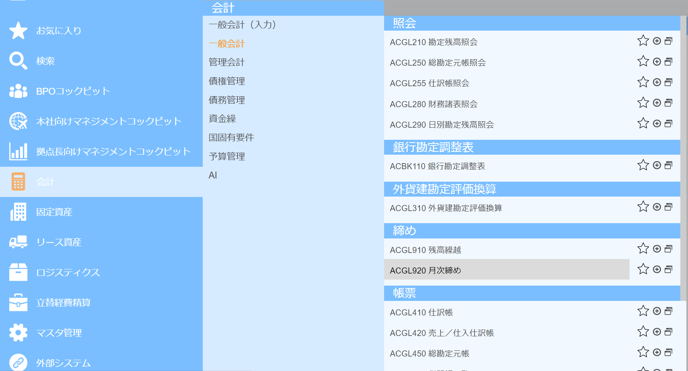The image size is (688, 371).
Task: Open the BPOコックピット people icon
Action: pos(18,91)
